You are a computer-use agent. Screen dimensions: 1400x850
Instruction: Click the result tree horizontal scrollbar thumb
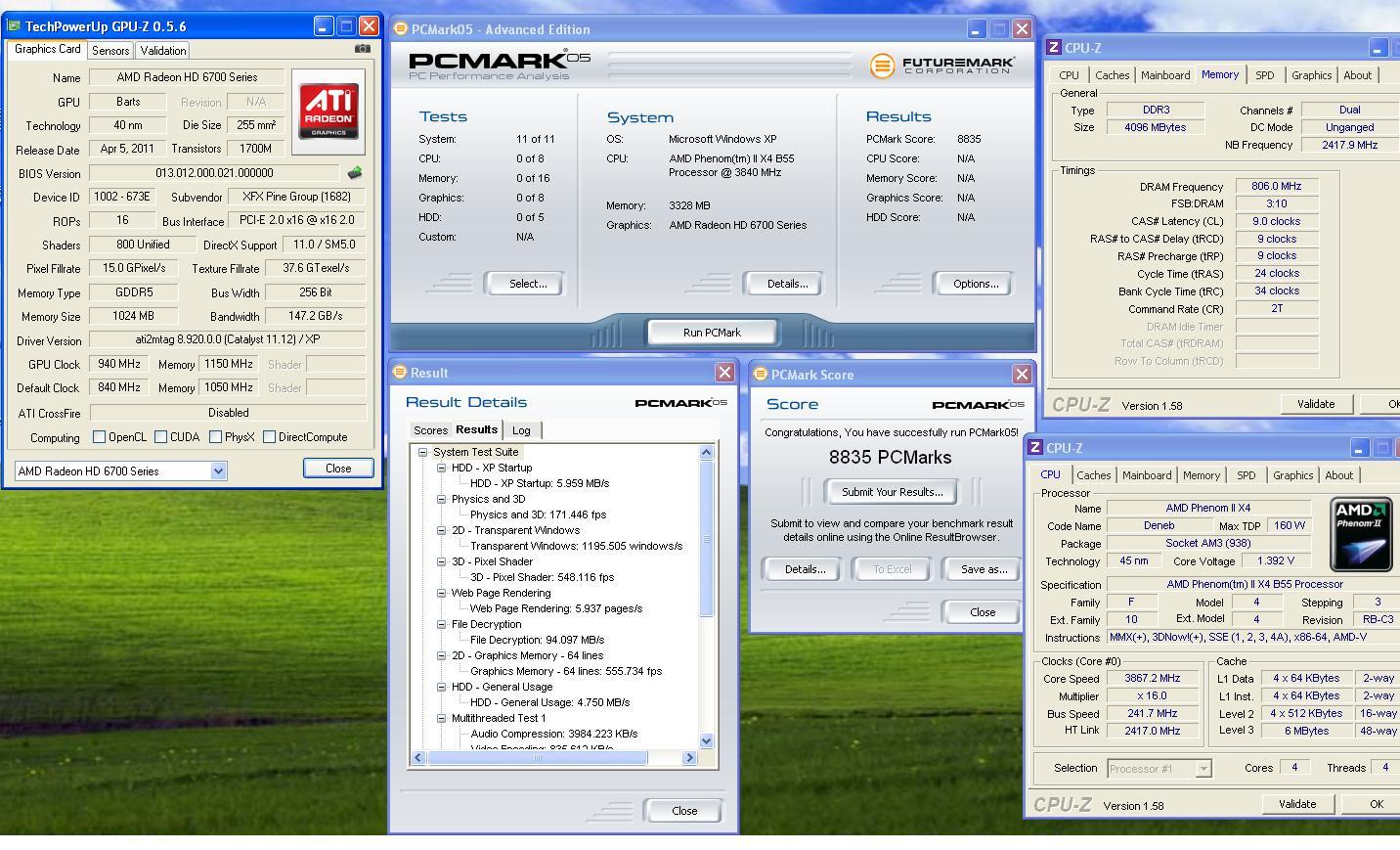tap(537, 758)
